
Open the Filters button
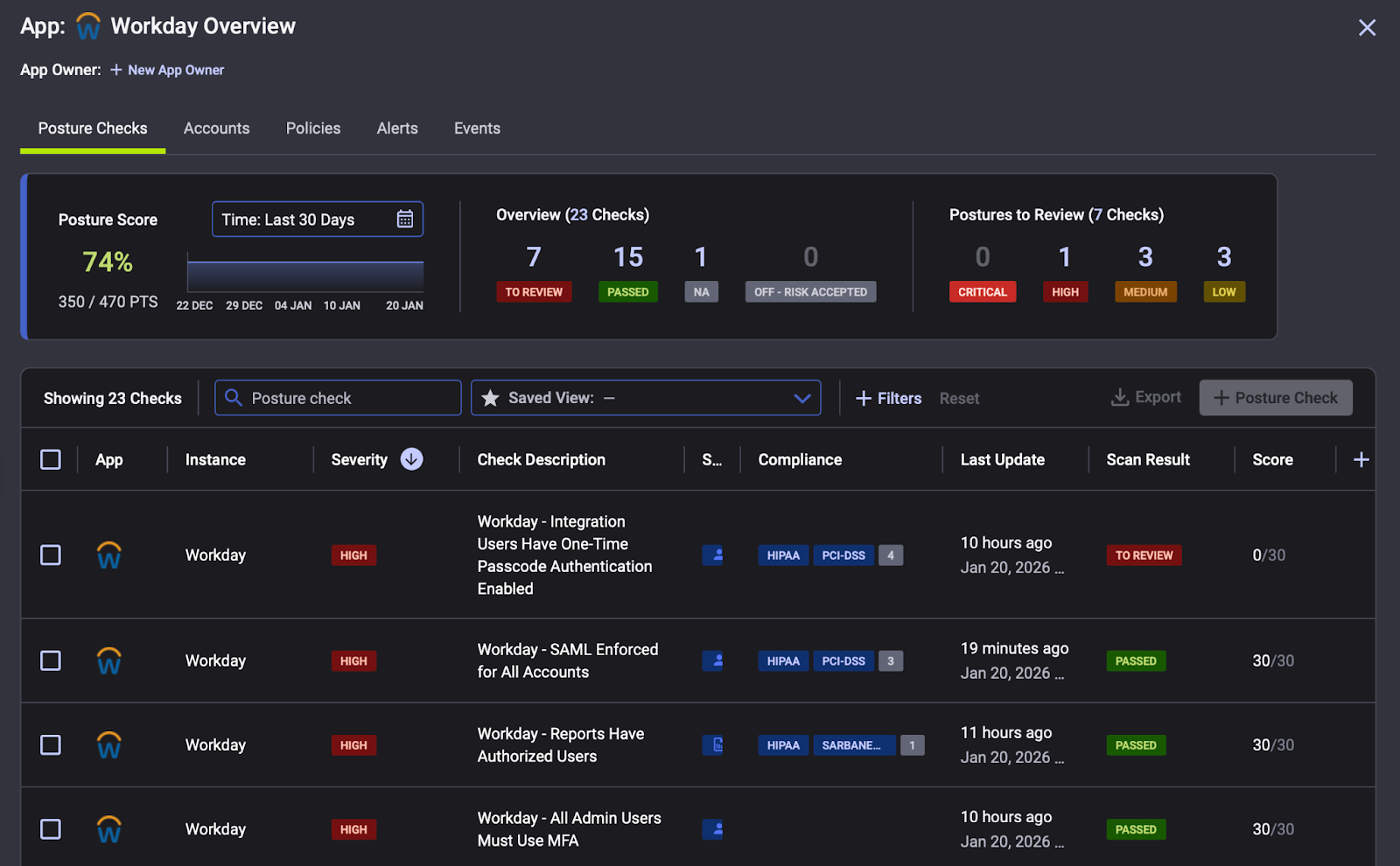[888, 398]
